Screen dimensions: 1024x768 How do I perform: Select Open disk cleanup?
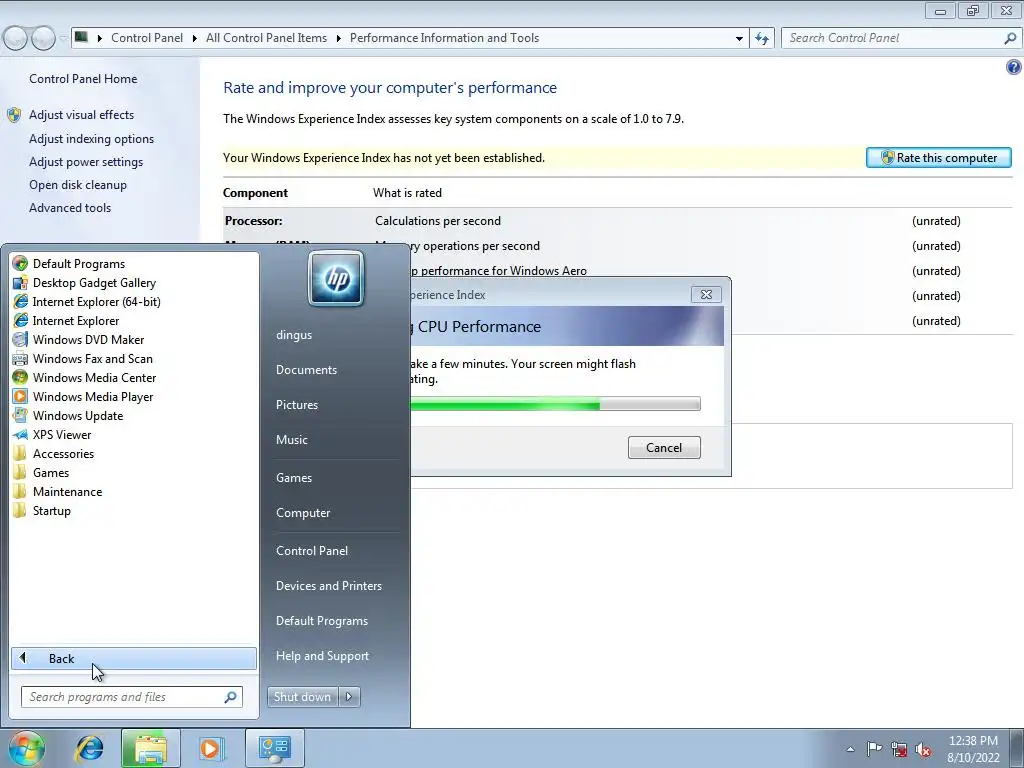[x=78, y=185]
